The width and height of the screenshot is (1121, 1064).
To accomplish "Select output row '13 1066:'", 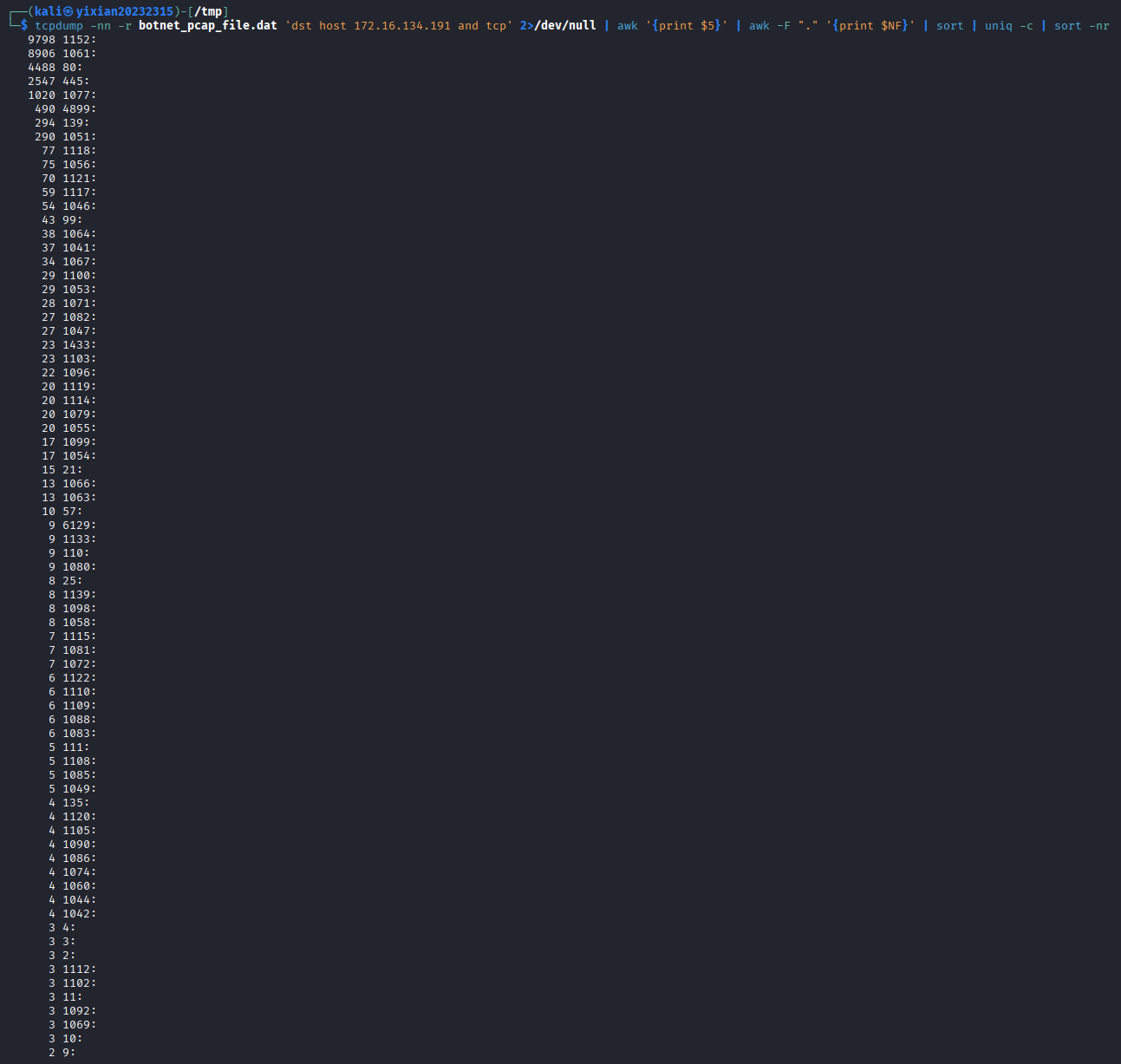I will [69, 484].
